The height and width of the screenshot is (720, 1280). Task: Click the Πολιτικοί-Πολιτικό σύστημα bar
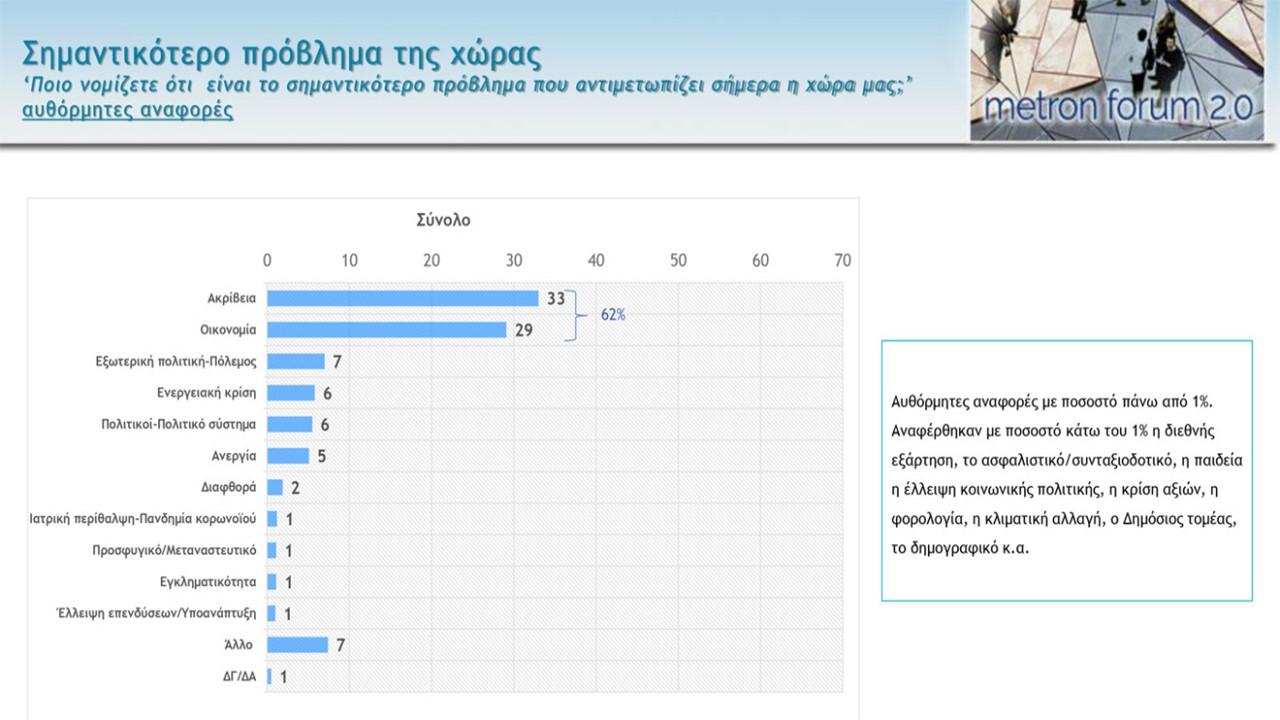tap(289, 424)
